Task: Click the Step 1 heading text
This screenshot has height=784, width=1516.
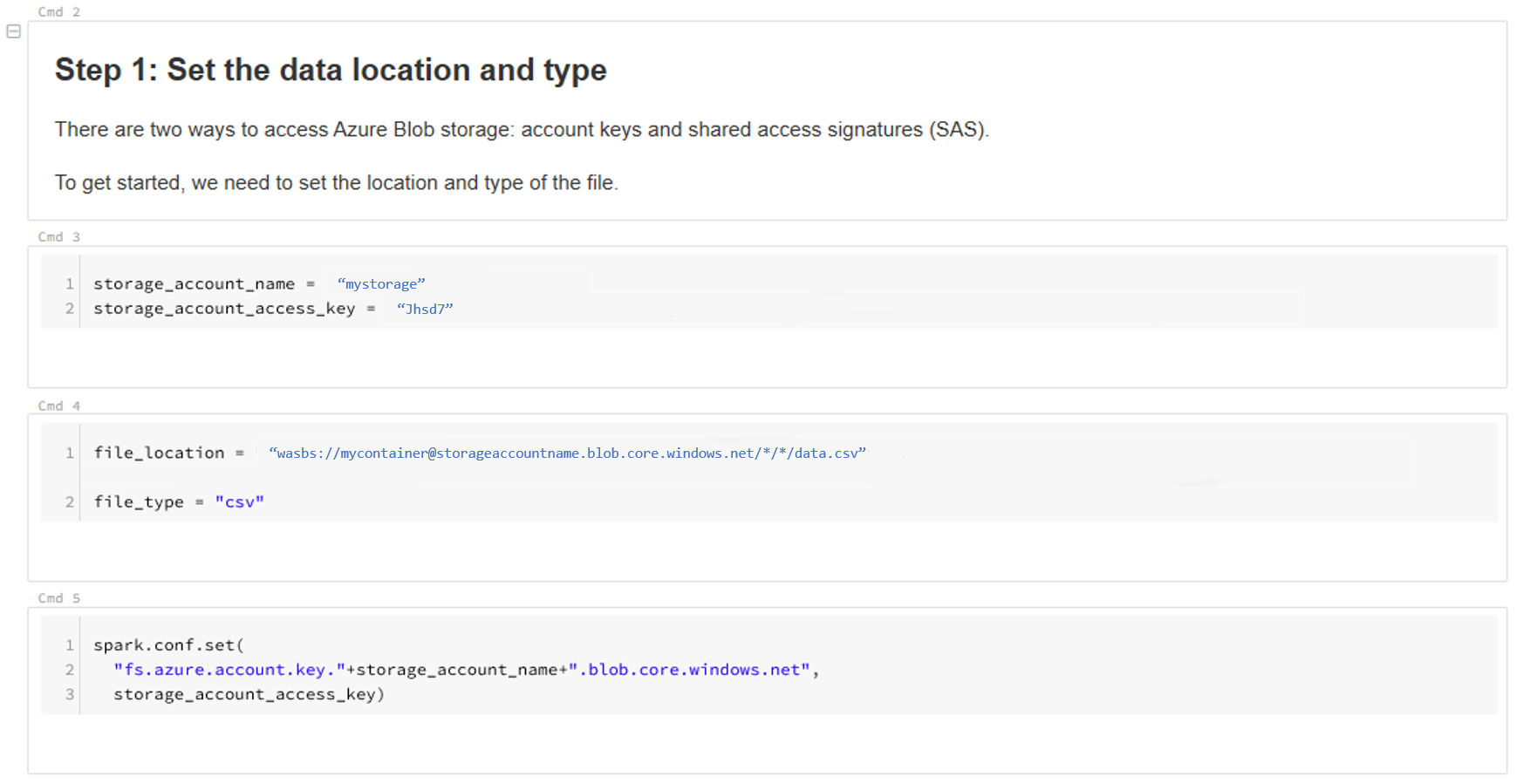Action: pyautogui.click(x=331, y=70)
